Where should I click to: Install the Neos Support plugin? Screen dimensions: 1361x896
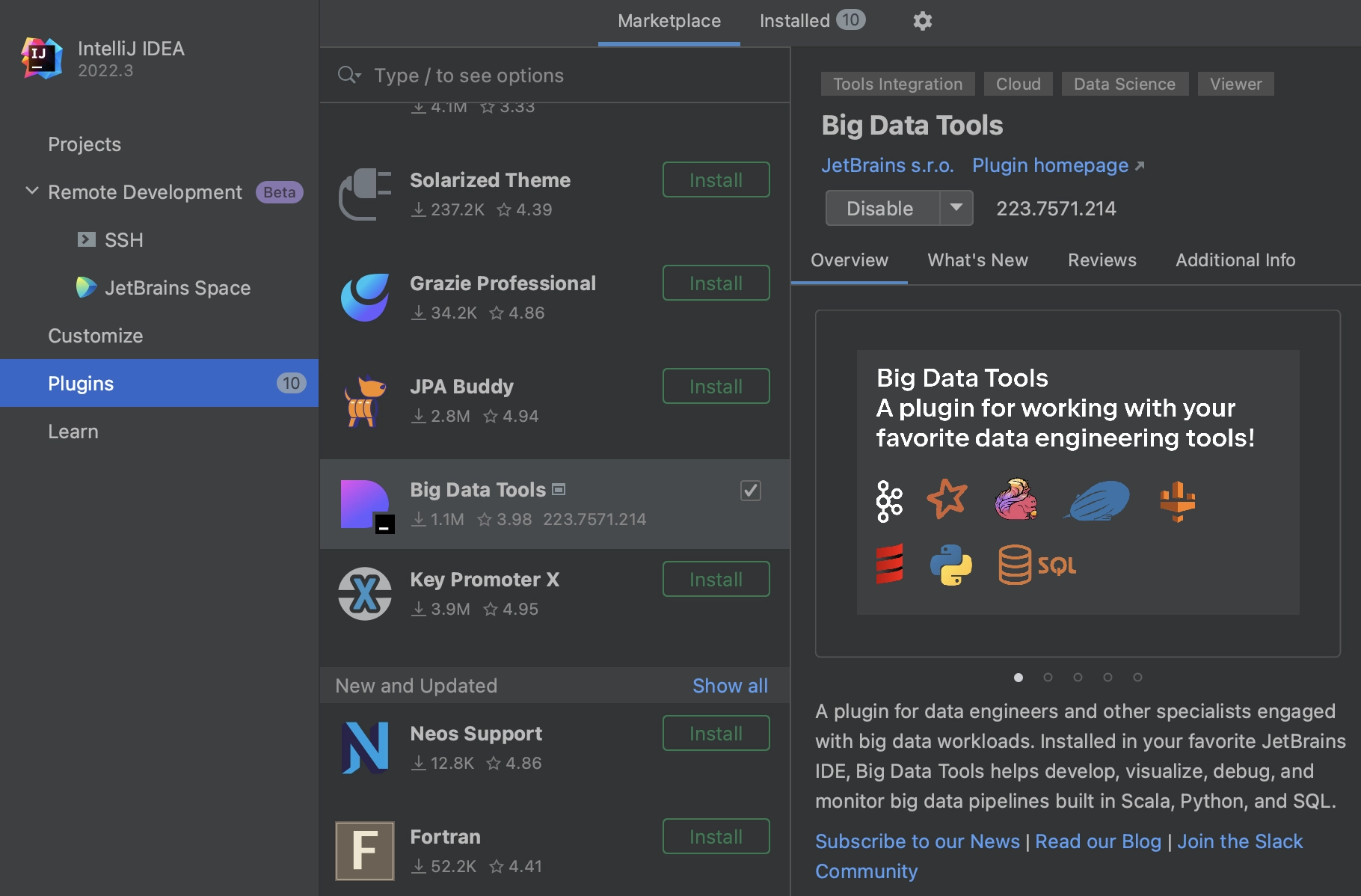click(x=716, y=733)
